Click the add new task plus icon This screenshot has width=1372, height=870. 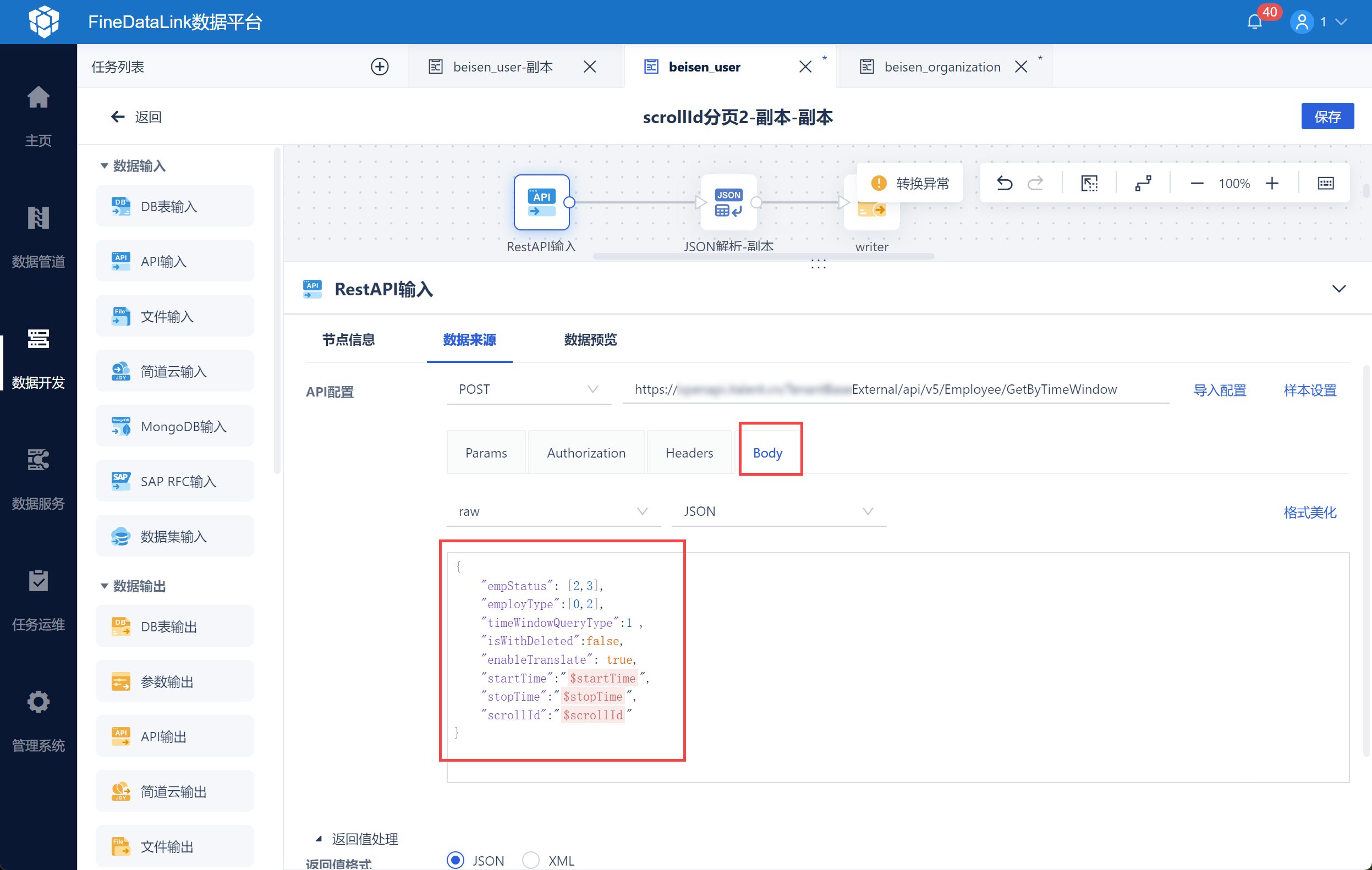tap(380, 67)
